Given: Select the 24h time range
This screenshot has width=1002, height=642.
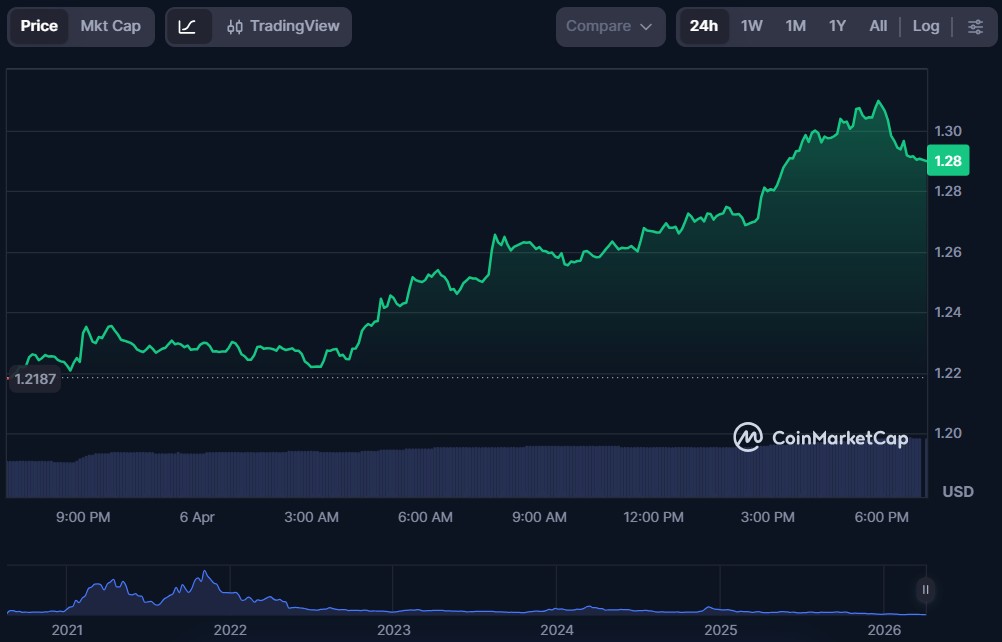Looking at the screenshot, I should click(704, 27).
